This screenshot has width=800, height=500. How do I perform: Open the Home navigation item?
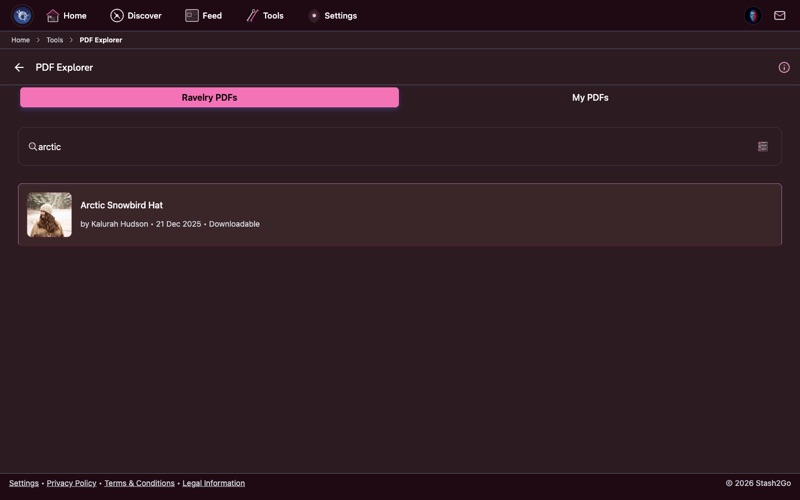tap(66, 16)
